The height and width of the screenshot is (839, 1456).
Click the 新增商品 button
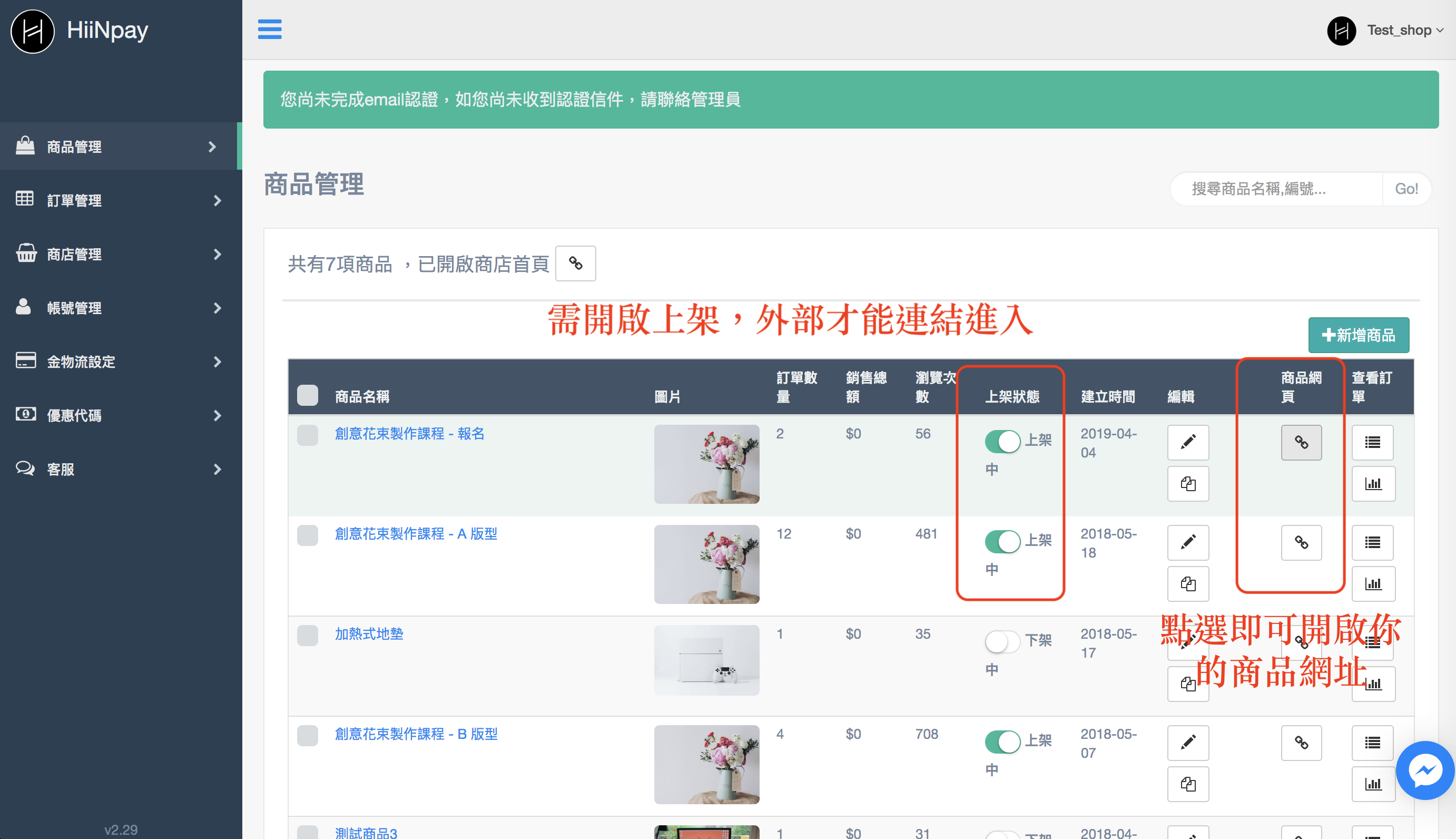(x=1359, y=335)
